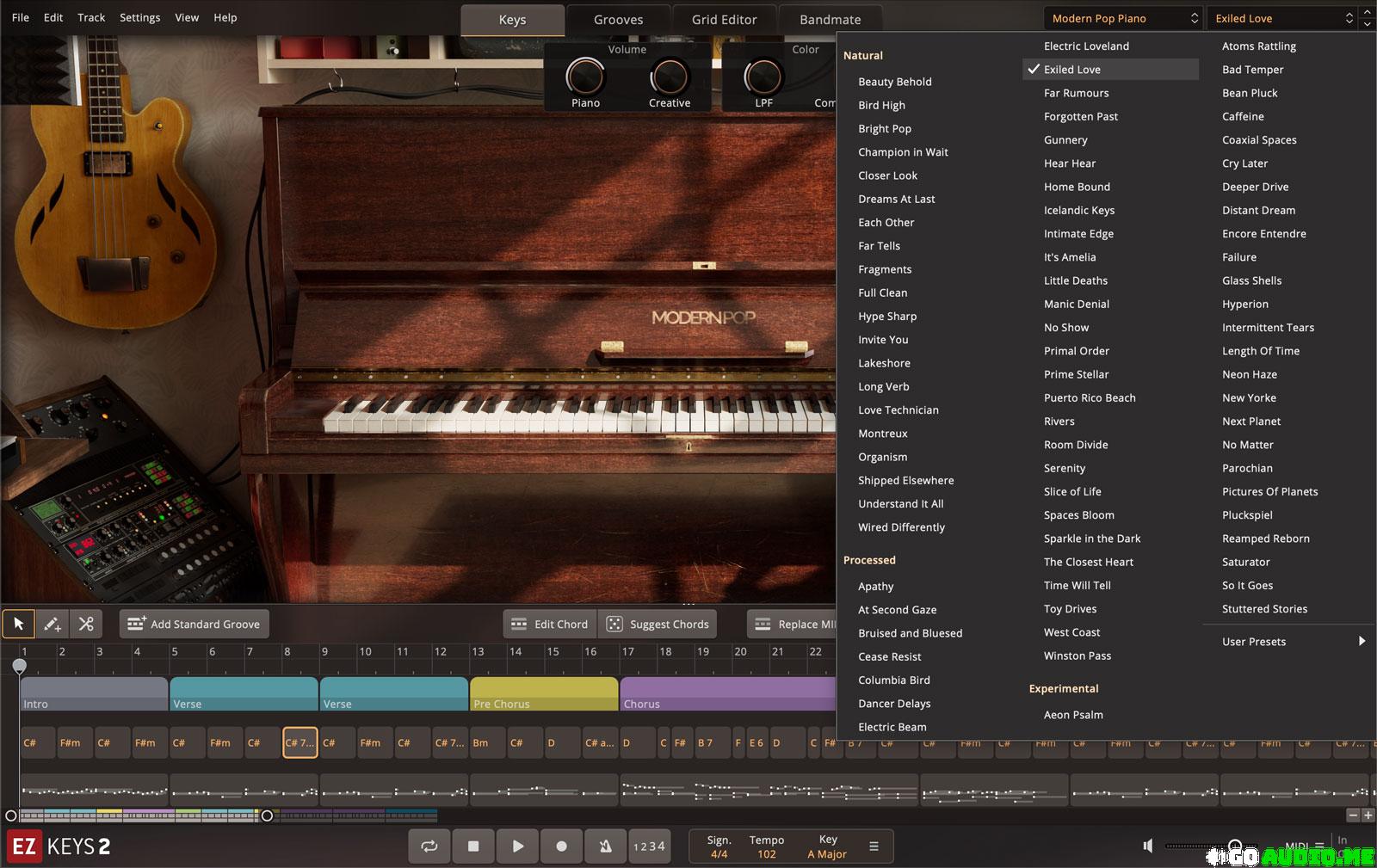This screenshot has width=1377, height=868.
Task: Select the checked Exiled Love preset
Action: point(1110,70)
